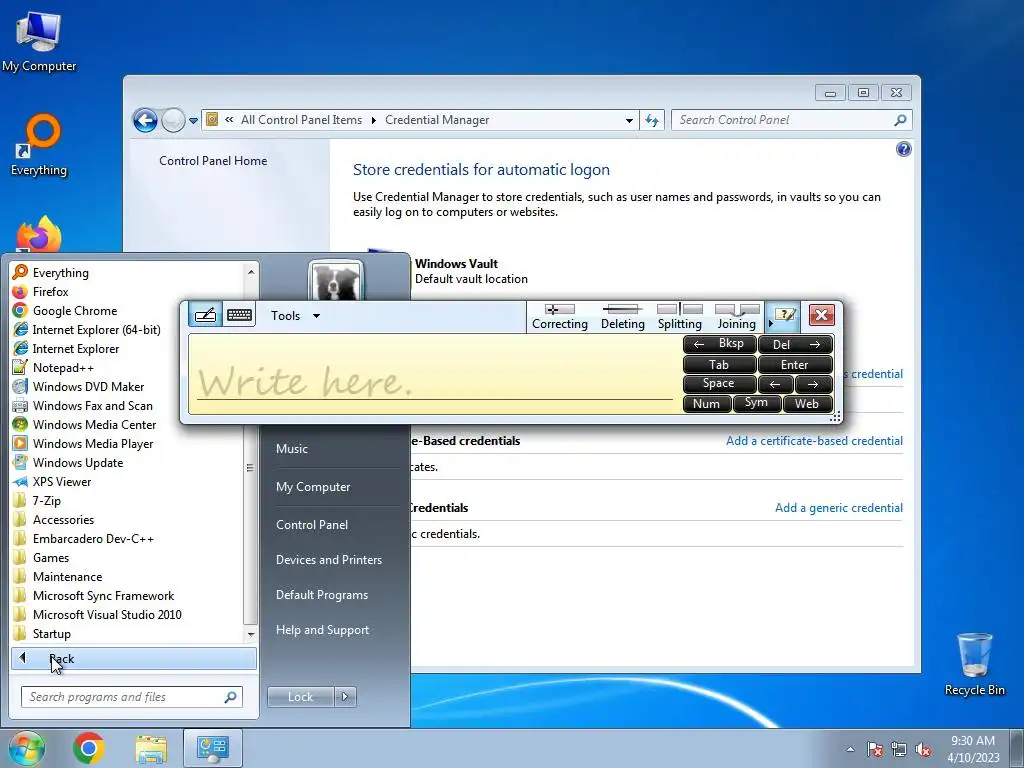Click the Lock button
Screen dimensions: 1024x768
300,697
